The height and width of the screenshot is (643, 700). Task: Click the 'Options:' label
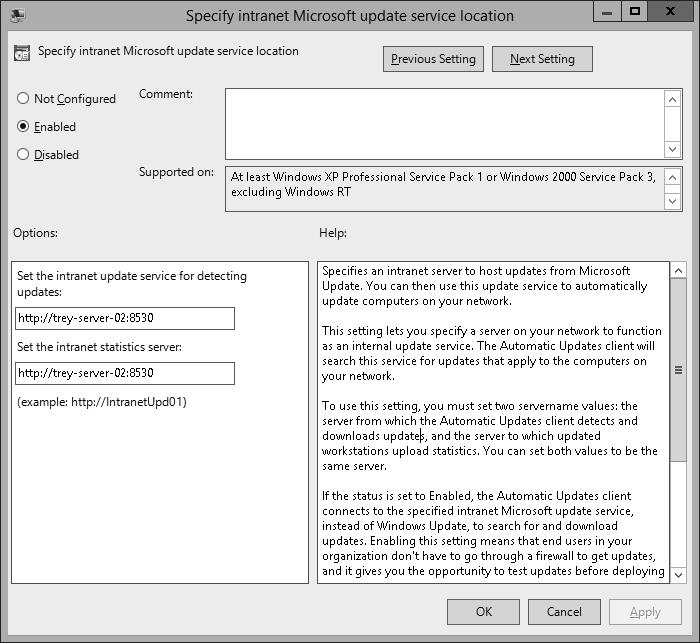coord(35,233)
